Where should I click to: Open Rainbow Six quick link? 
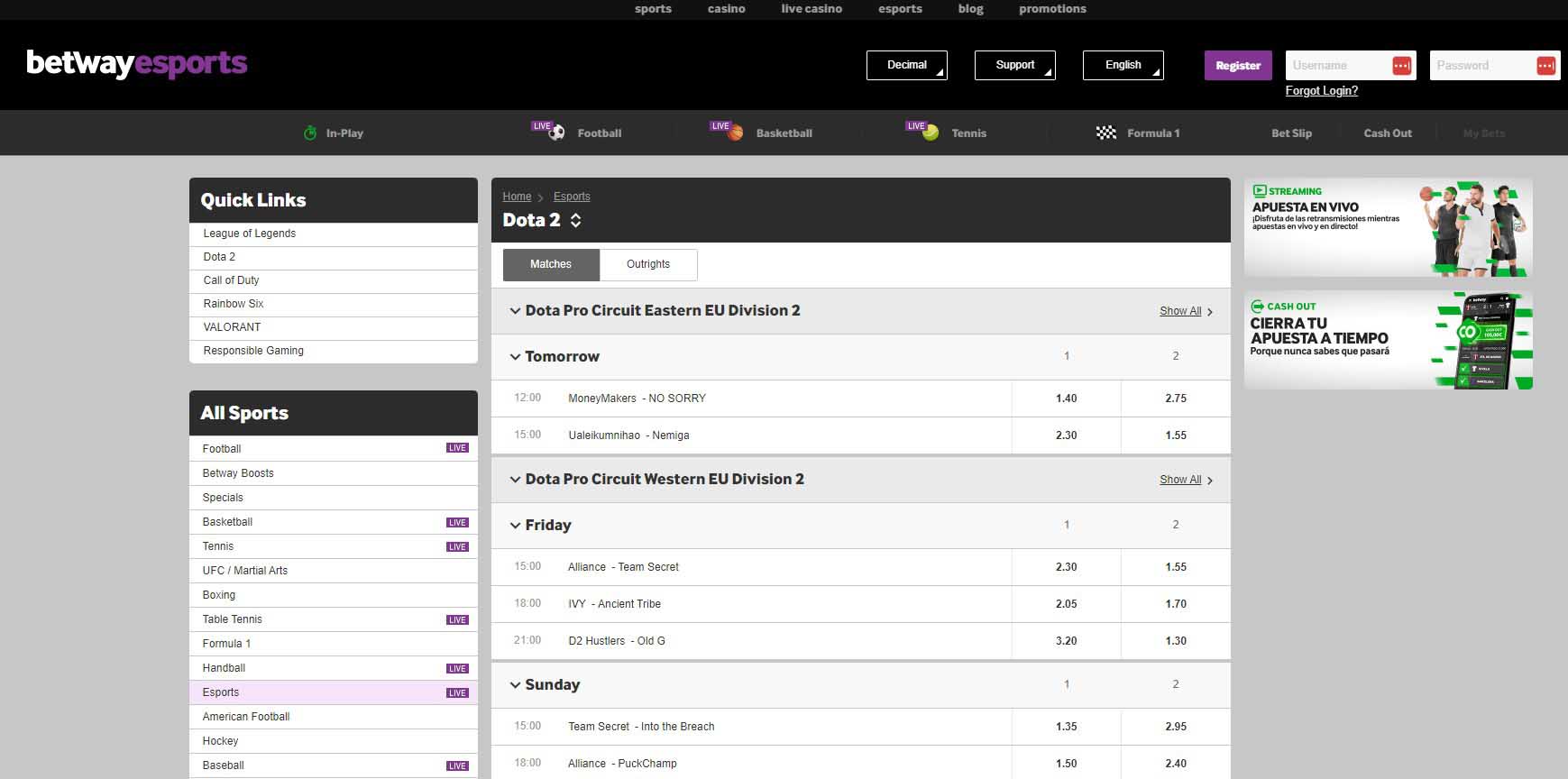click(334, 304)
